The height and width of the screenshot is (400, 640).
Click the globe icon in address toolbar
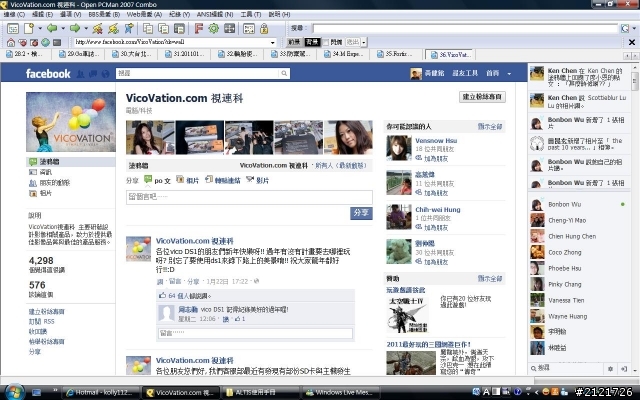[x=46, y=42]
